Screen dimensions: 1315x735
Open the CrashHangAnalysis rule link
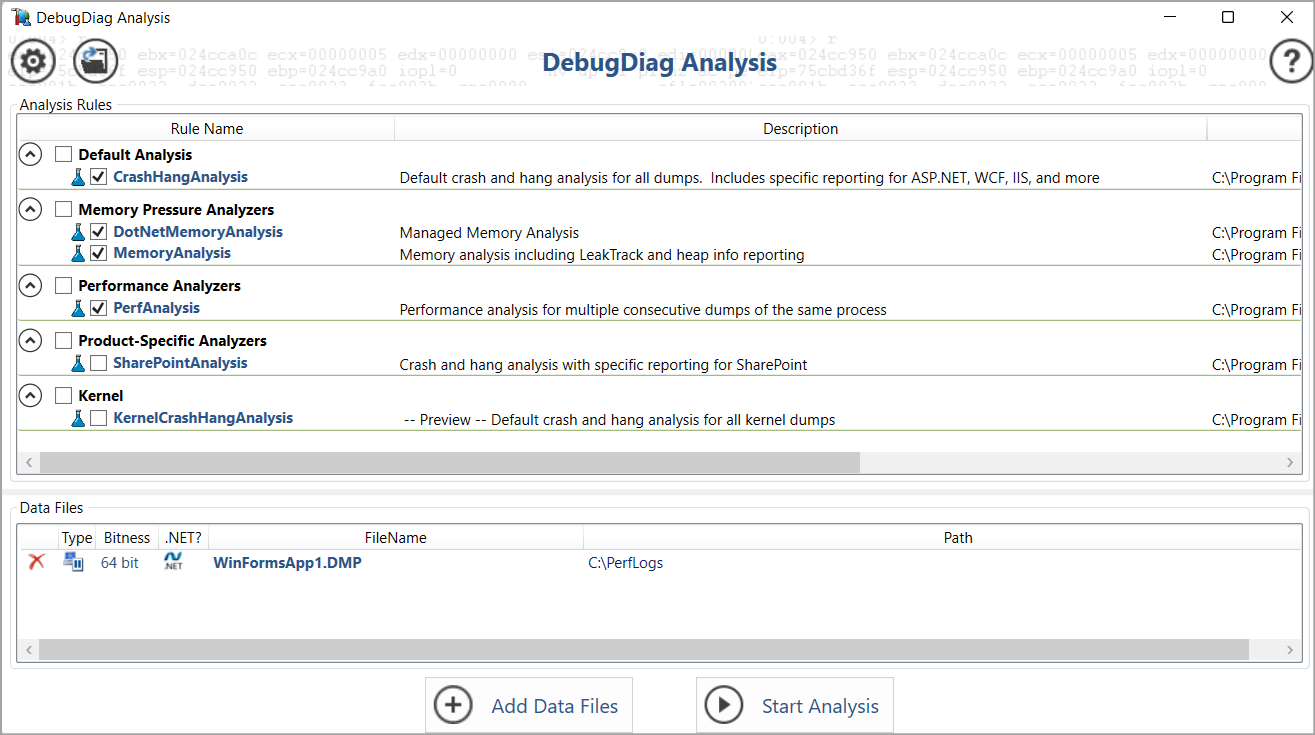[x=180, y=177]
